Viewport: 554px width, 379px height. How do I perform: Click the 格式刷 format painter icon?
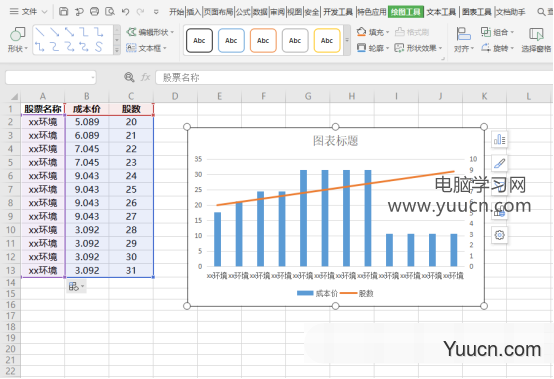coord(400,32)
